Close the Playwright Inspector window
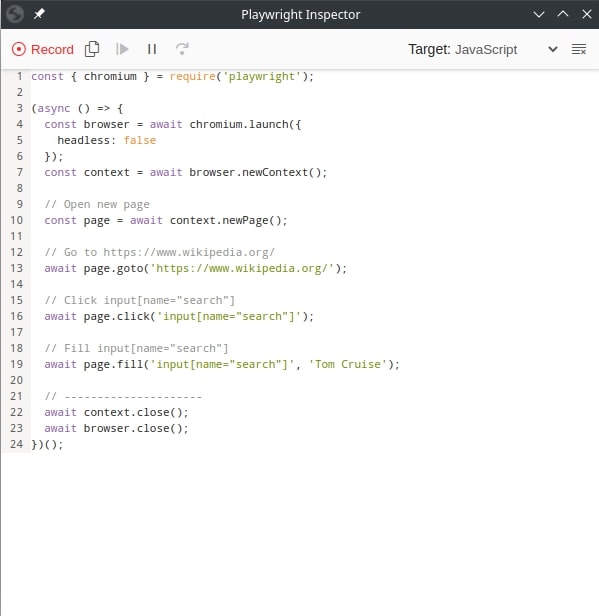 click(x=587, y=15)
